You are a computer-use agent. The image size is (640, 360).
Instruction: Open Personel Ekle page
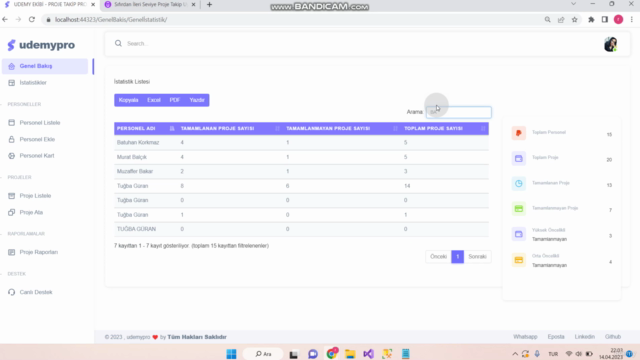click(37, 139)
